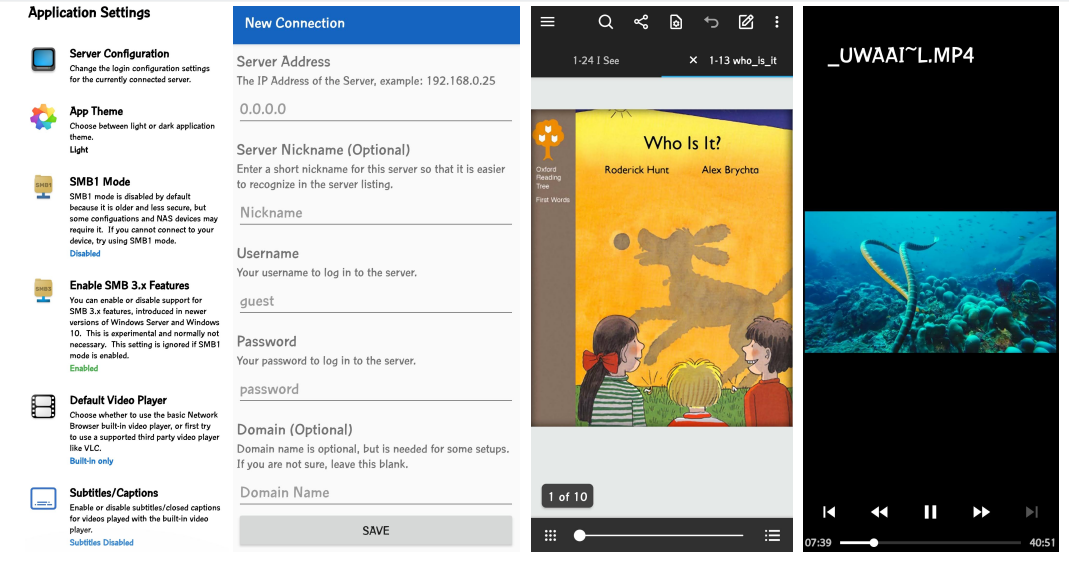Pause the video playback
Image resolution: width=1069 pixels, height=561 pixels.
930,512
